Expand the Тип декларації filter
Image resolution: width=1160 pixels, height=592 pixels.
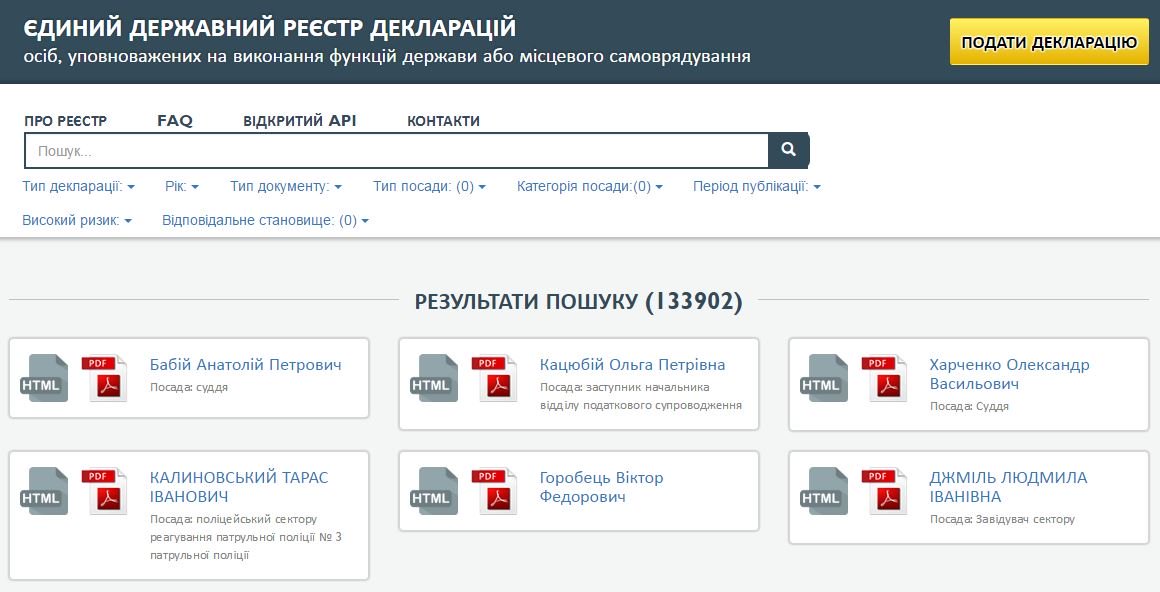point(78,186)
